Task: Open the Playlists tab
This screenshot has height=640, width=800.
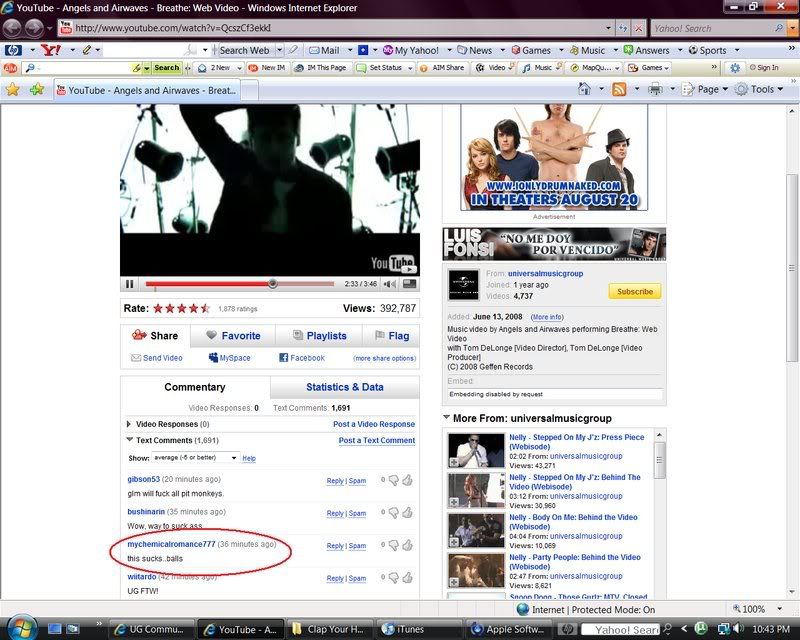Action: coord(319,335)
